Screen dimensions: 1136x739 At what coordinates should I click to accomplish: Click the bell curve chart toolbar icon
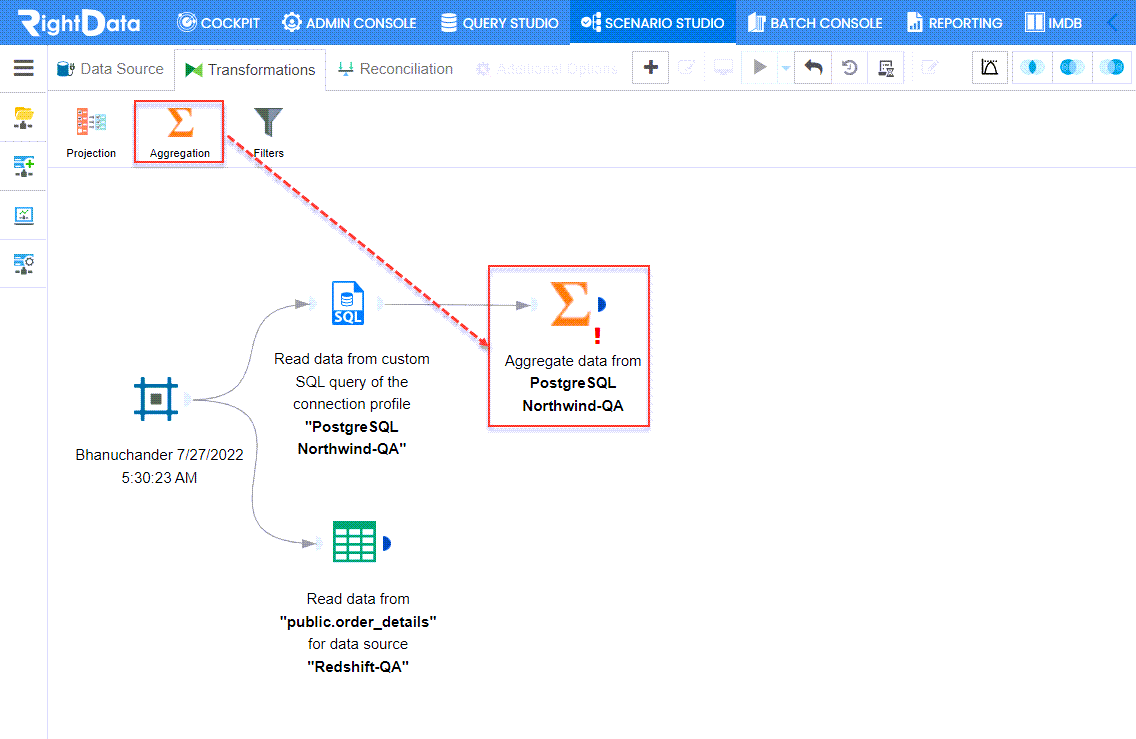[990, 68]
